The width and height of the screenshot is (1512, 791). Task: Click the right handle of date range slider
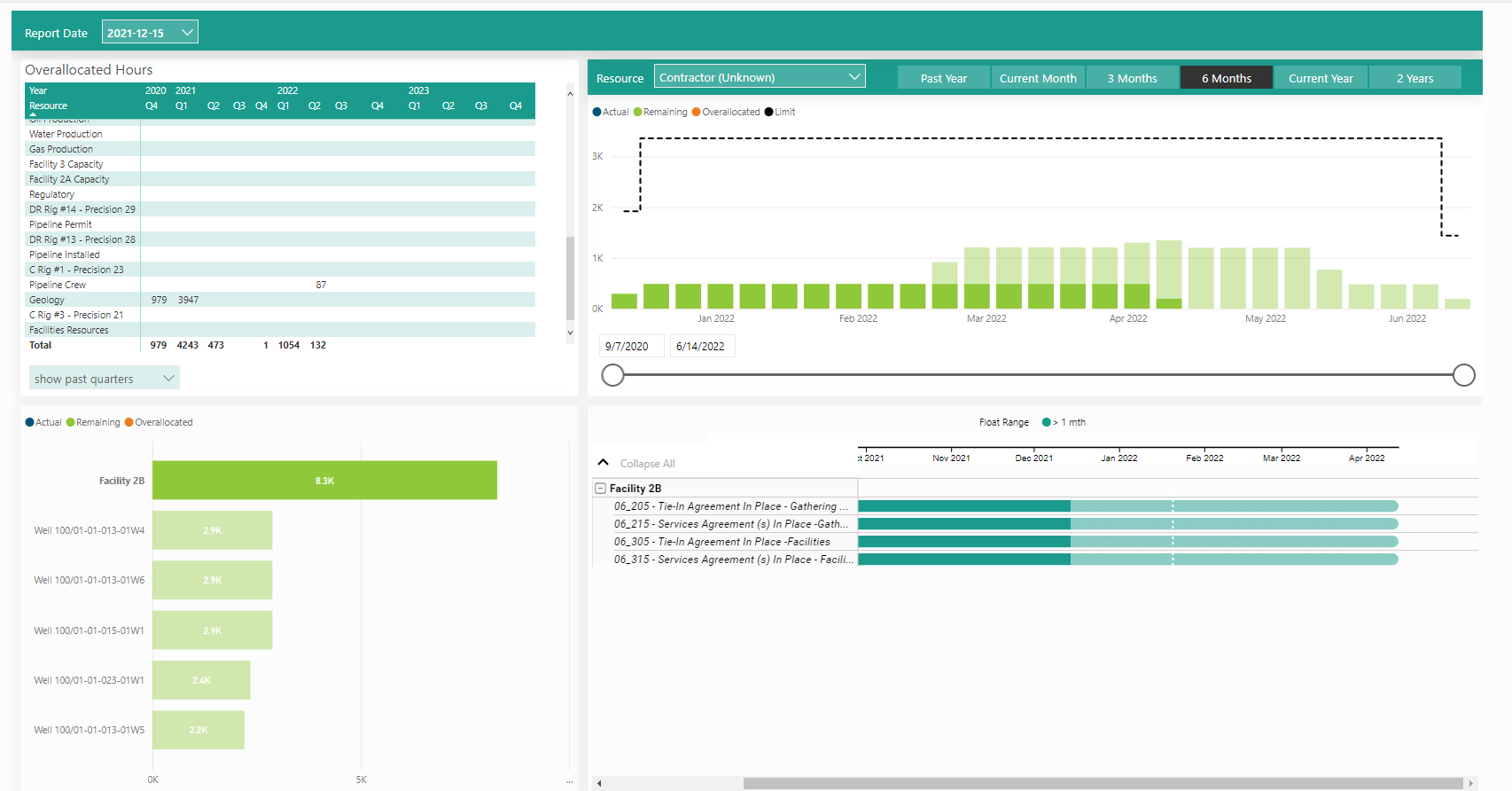[x=1463, y=375]
